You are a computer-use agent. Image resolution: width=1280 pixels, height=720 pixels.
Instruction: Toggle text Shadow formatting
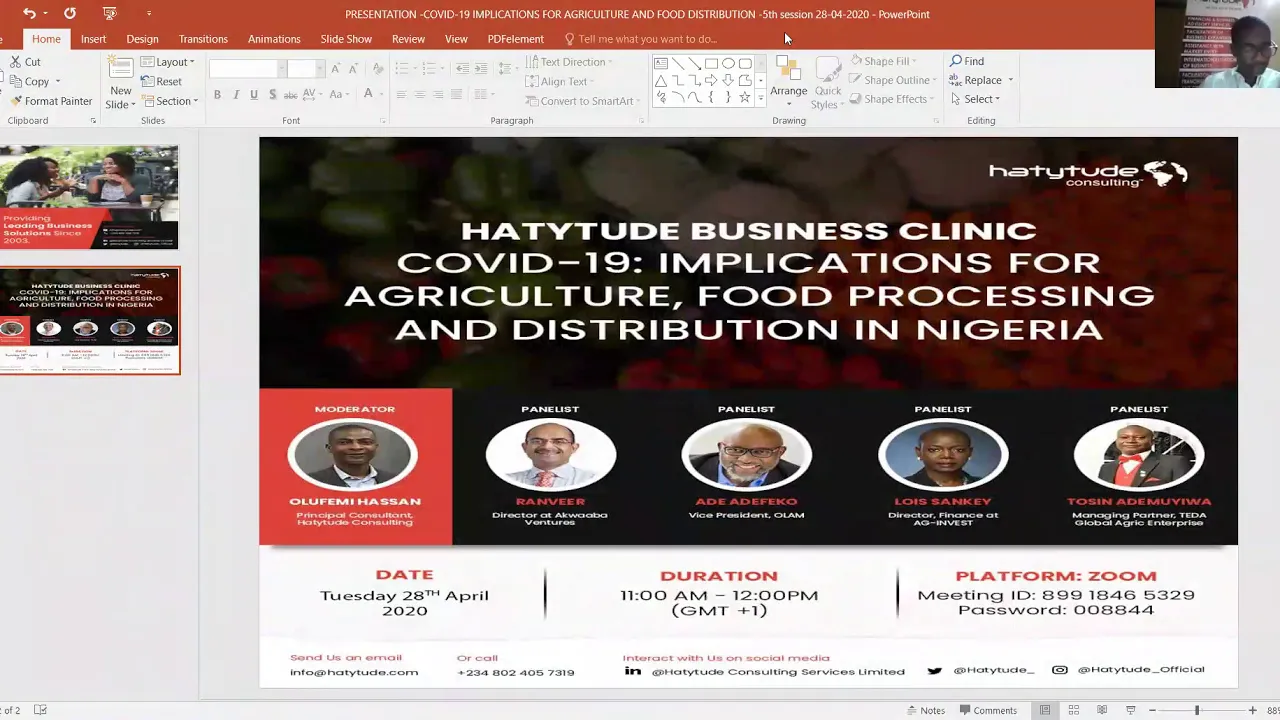(272, 94)
